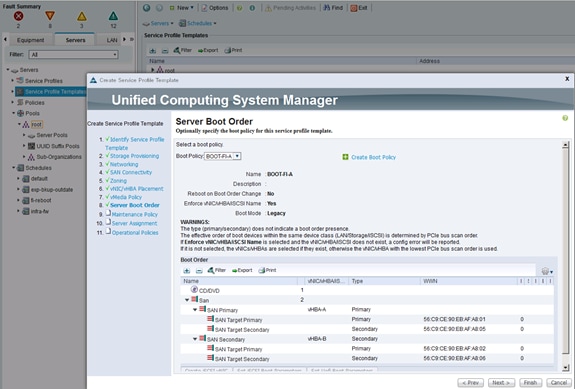Select the fi-reboot schedule
Viewport: 575px width, 389px height.
(x=41, y=201)
